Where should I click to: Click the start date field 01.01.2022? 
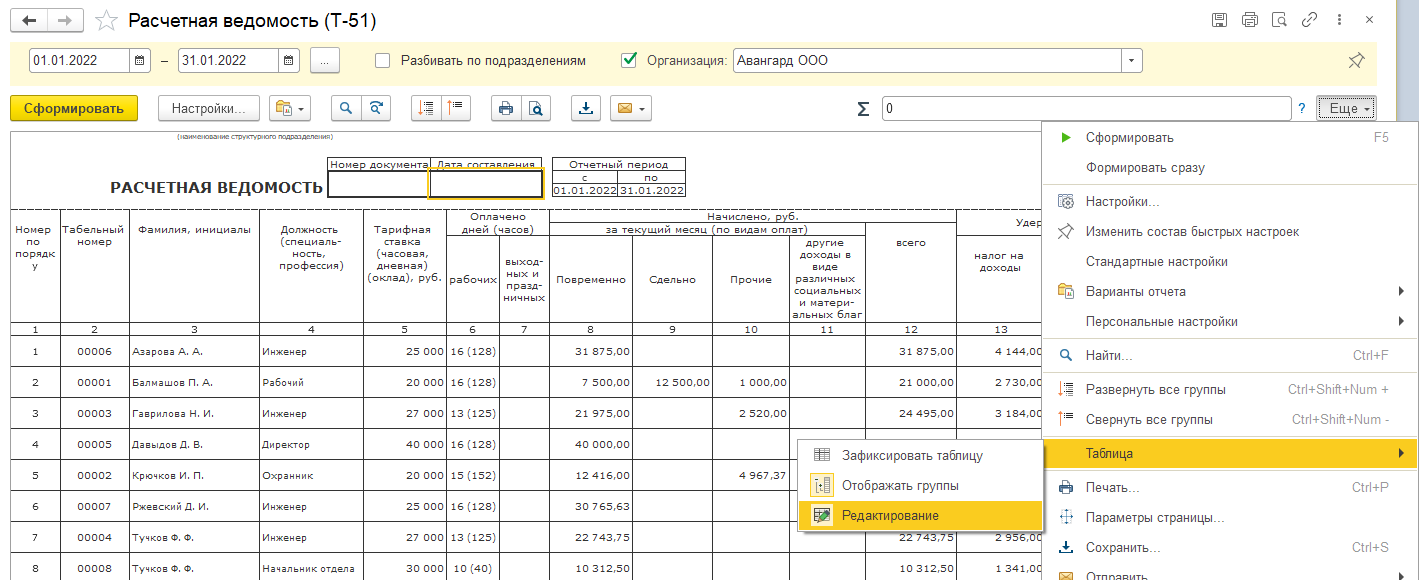pos(80,61)
